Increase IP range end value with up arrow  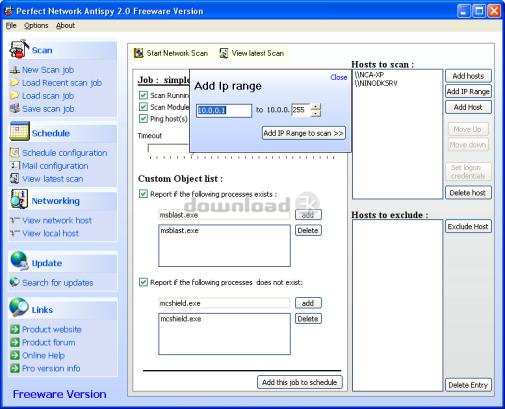pos(315,107)
